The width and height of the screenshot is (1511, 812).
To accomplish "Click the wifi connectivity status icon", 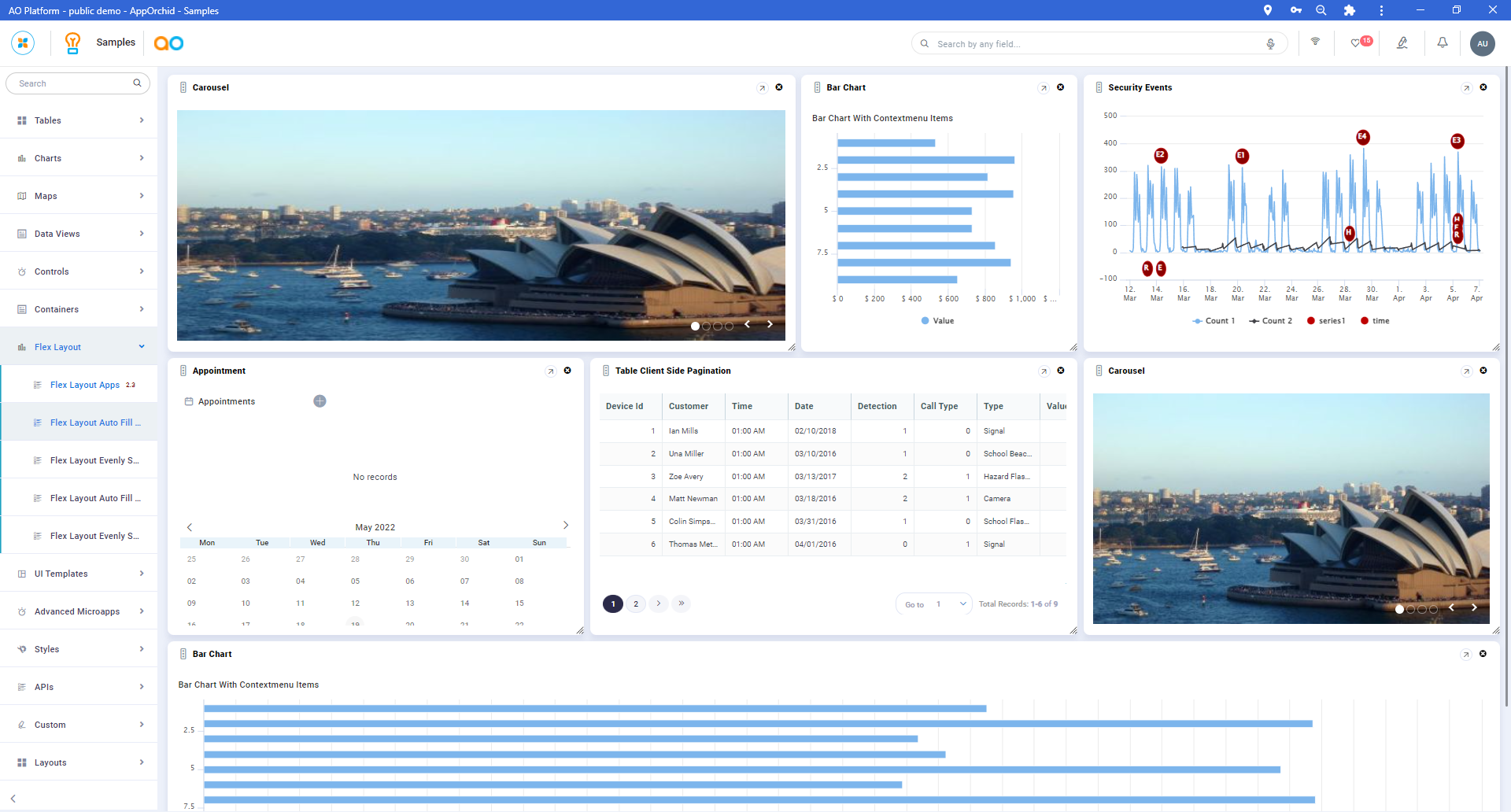I will tap(1315, 42).
